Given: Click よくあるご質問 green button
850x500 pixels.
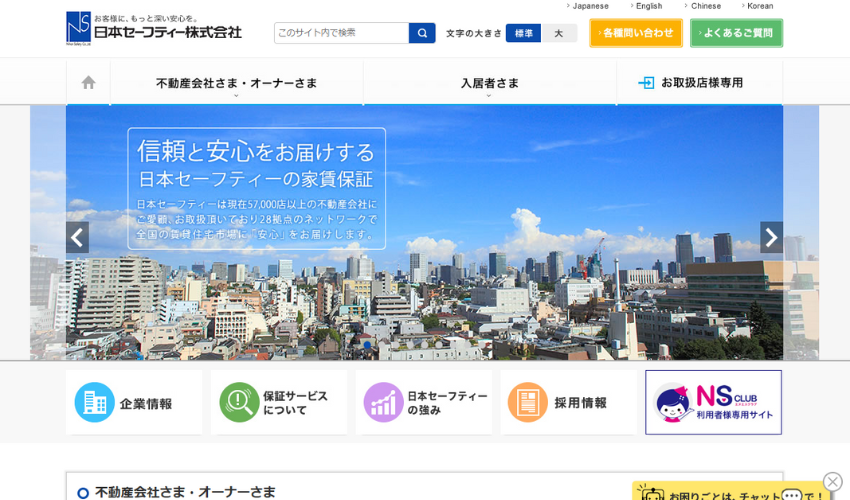Looking at the screenshot, I should coord(736,33).
